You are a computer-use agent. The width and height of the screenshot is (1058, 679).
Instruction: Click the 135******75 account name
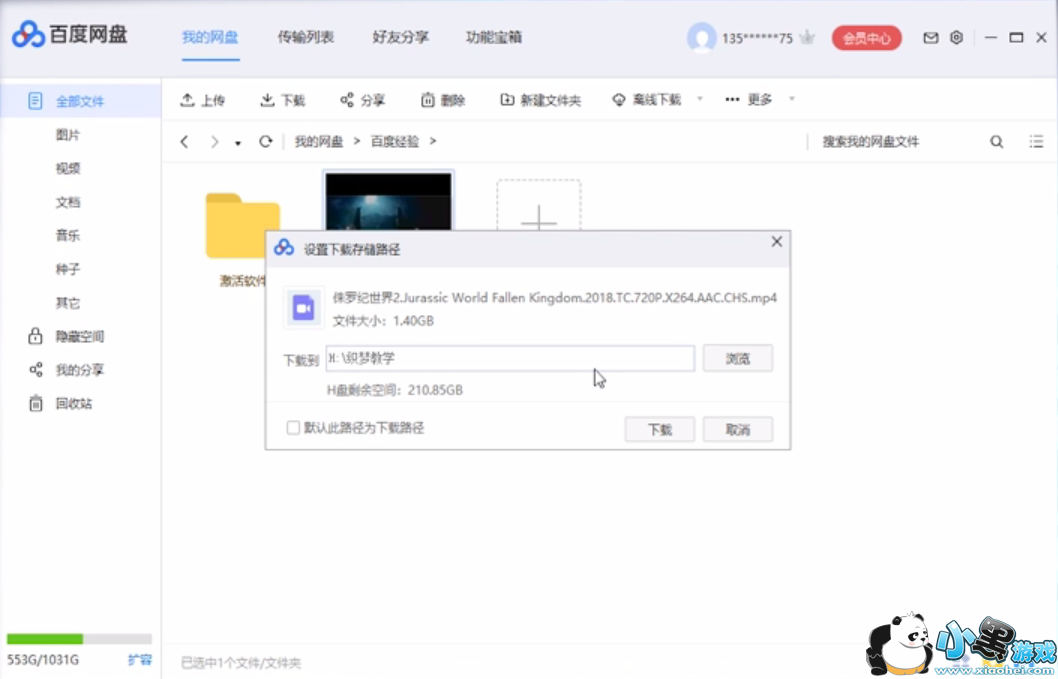(757, 38)
